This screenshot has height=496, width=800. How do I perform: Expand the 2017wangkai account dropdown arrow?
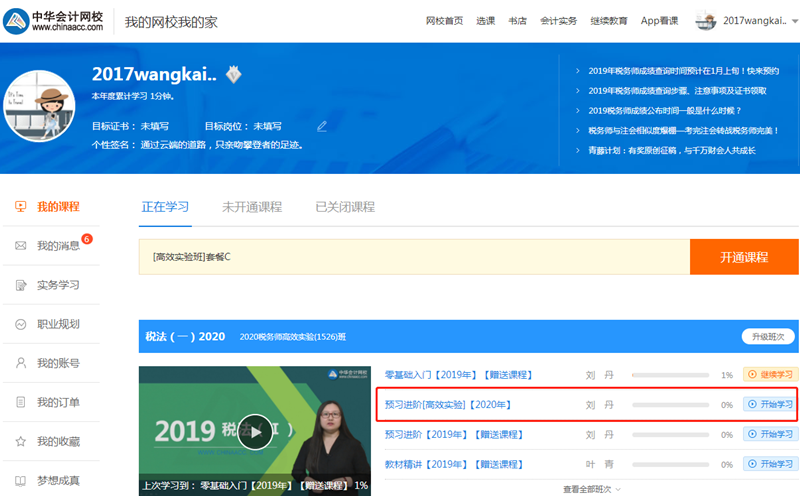794,21
